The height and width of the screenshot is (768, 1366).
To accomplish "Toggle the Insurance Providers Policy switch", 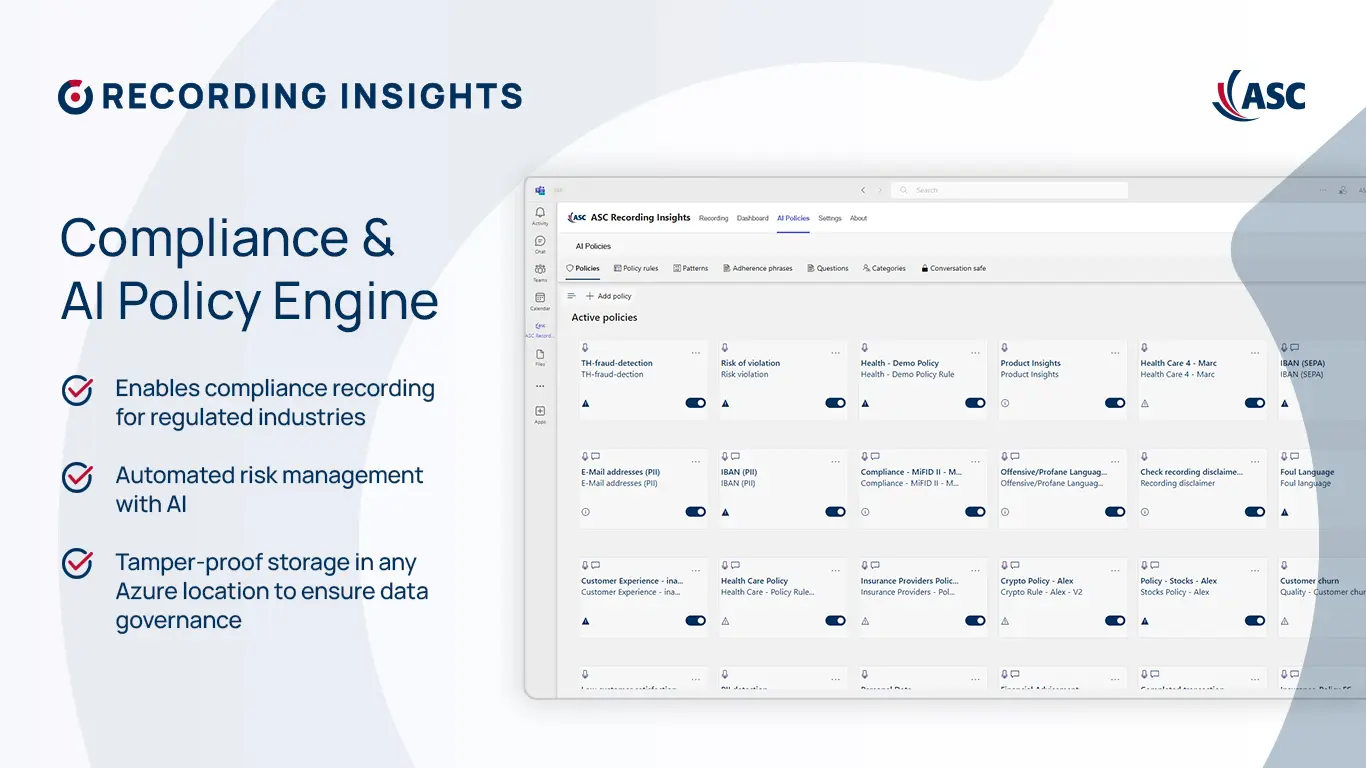I will point(975,621).
